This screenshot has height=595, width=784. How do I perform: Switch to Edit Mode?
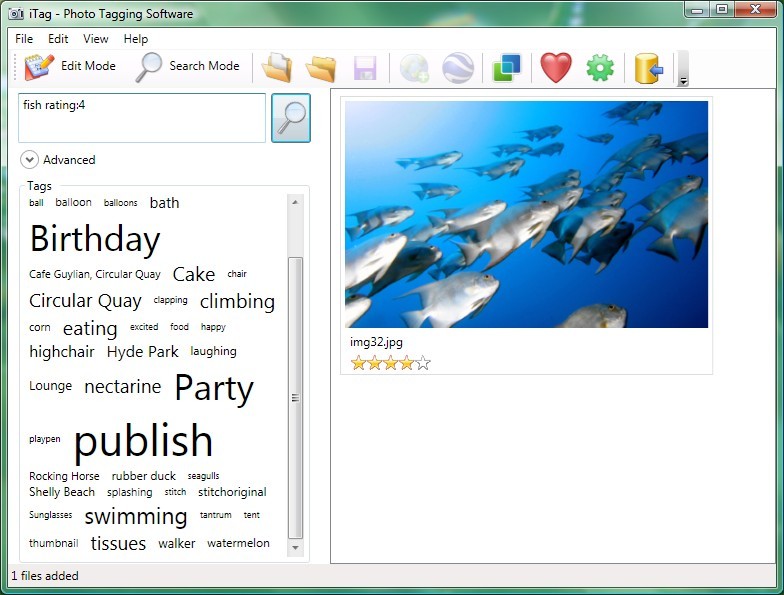coord(70,66)
